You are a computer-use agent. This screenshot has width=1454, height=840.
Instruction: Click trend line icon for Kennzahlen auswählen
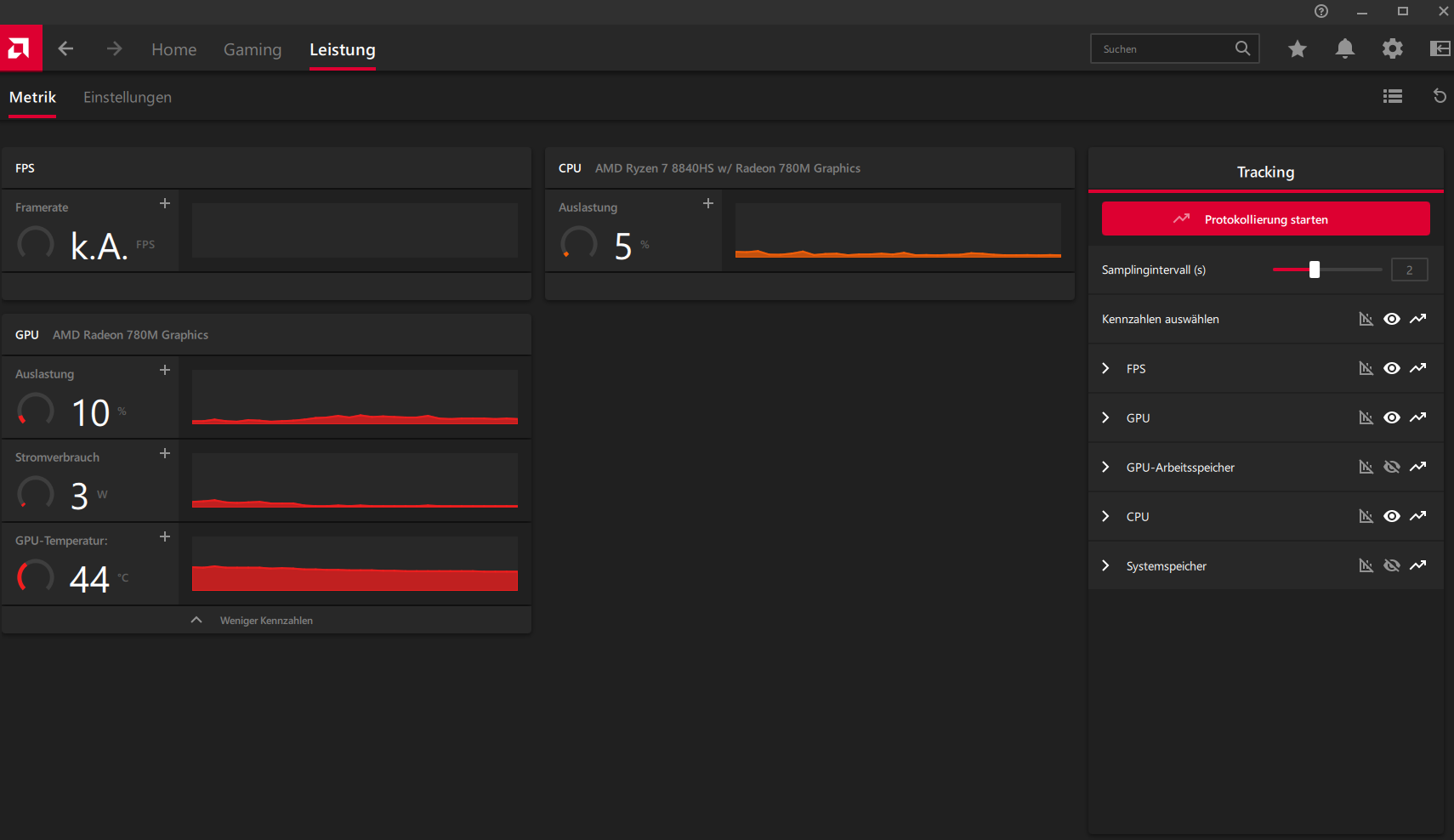click(1417, 319)
